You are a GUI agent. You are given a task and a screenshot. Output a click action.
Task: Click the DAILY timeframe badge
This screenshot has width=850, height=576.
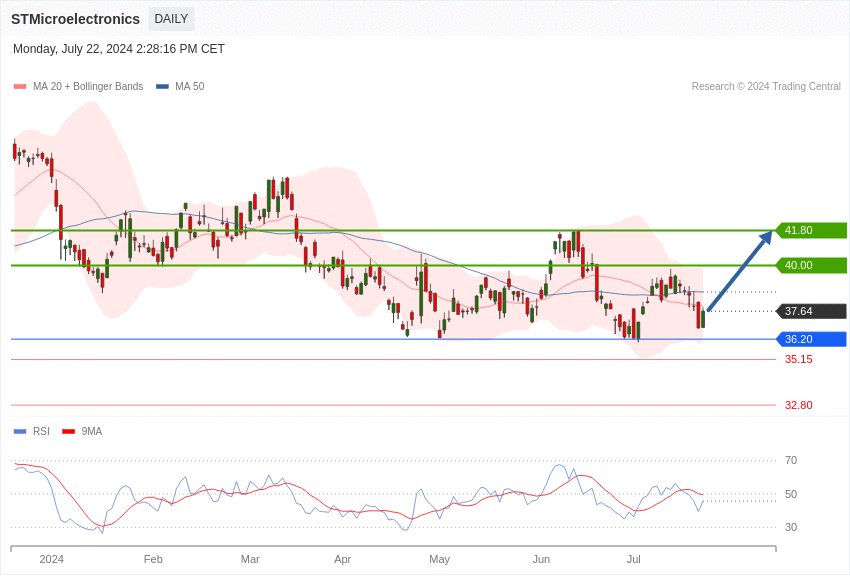(x=171, y=19)
